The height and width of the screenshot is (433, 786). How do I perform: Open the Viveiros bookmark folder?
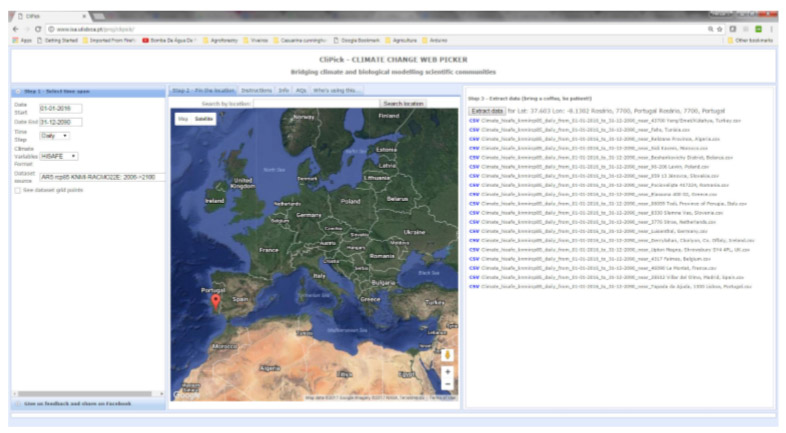coord(256,40)
